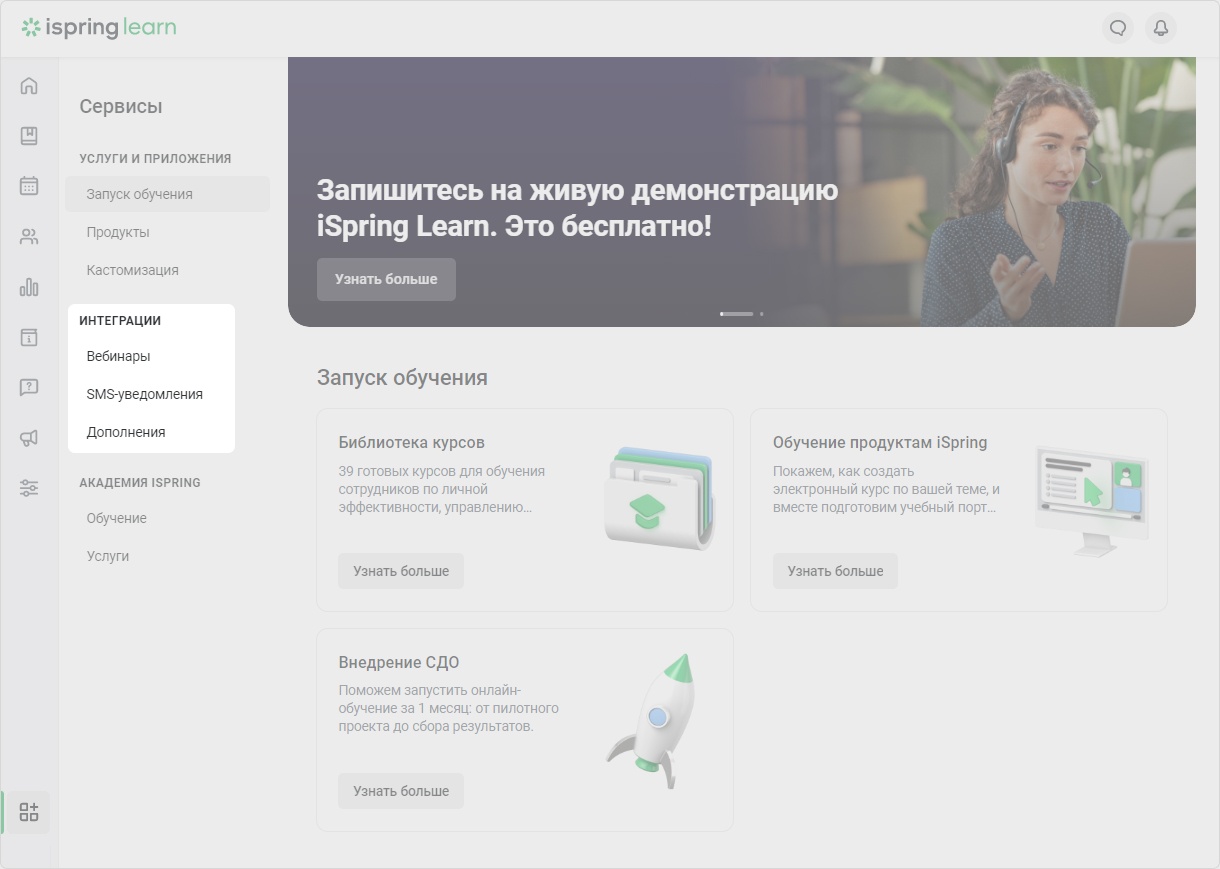Viewport: 1220px width, 869px height.
Task: Open the Users icon in sidebar
Action: tap(29, 237)
